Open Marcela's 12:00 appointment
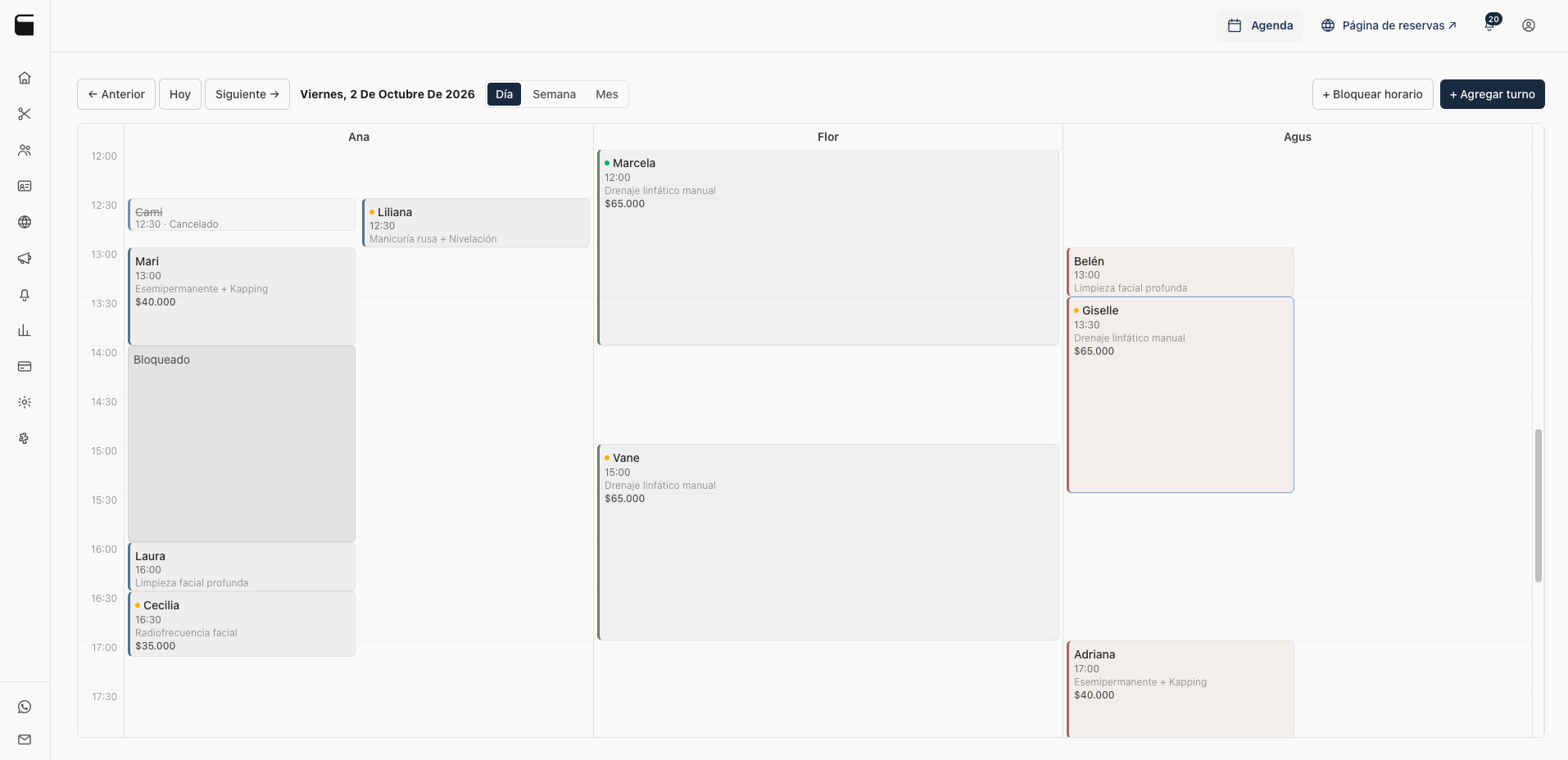Screen dimensions: 1568x760 click(x=828, y=247)
